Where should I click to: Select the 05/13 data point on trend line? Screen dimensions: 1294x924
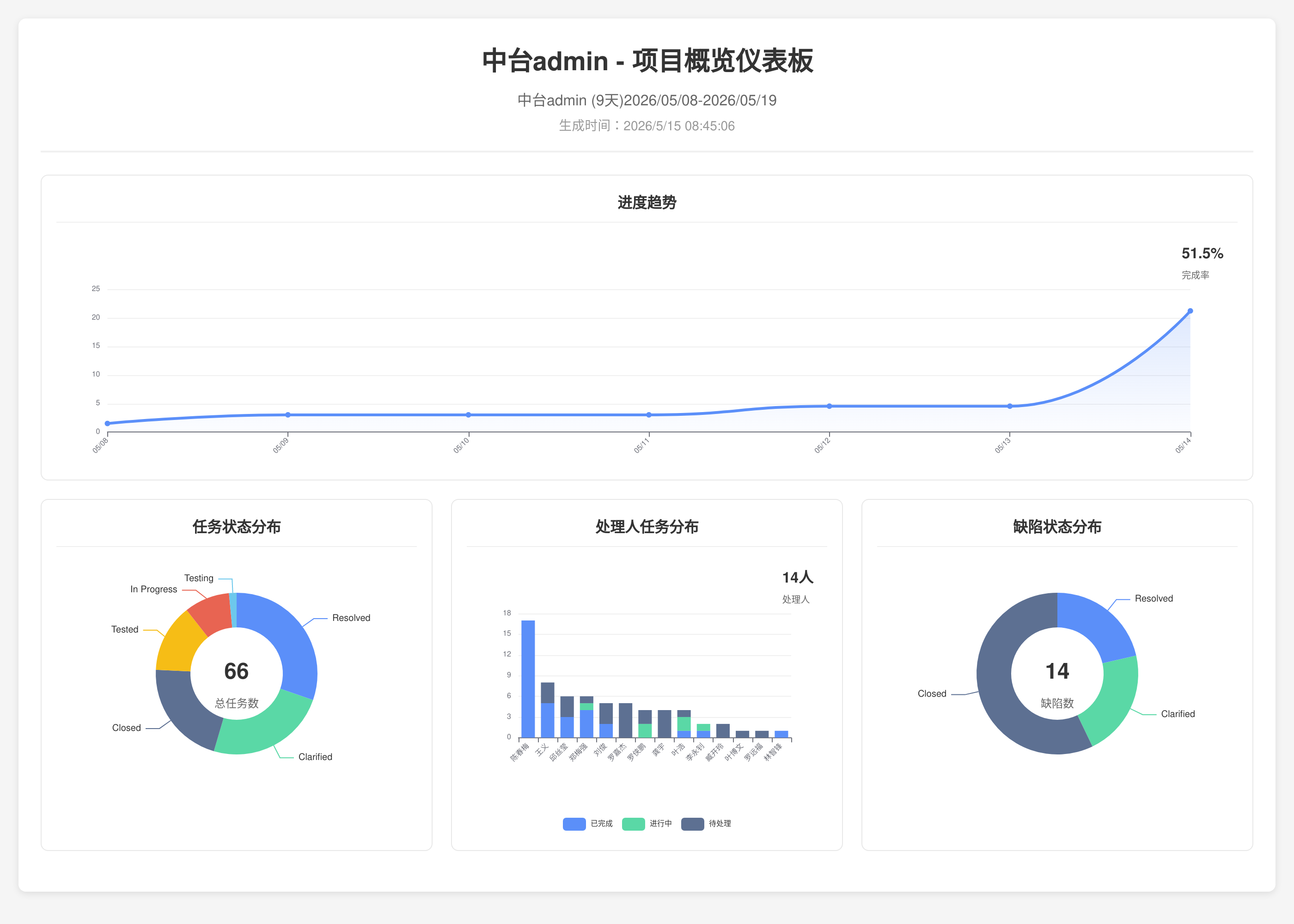(1009, 406)
